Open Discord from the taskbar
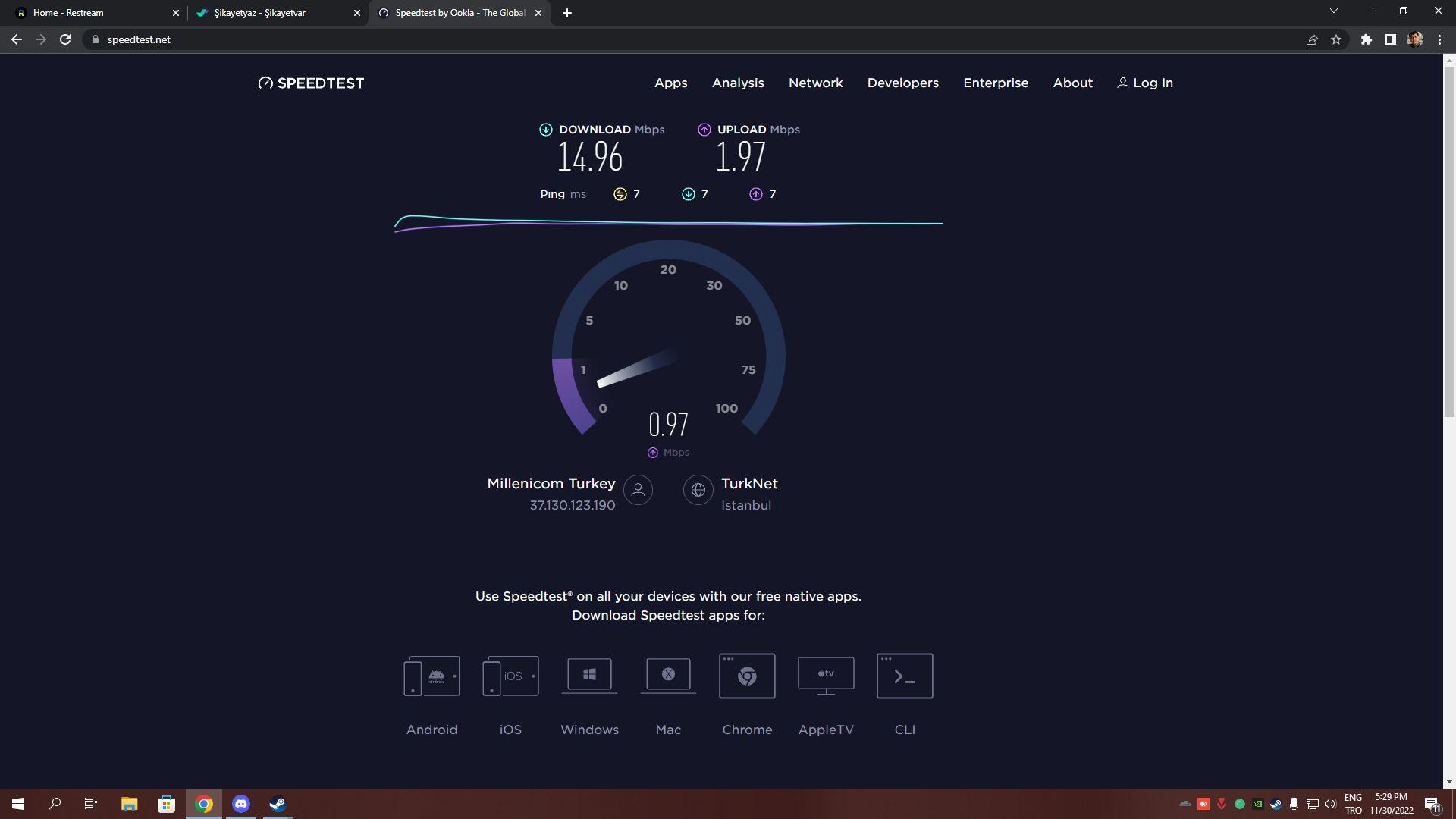The height and width of the screenshot is (819, 1456). click(x=240, y=804)
